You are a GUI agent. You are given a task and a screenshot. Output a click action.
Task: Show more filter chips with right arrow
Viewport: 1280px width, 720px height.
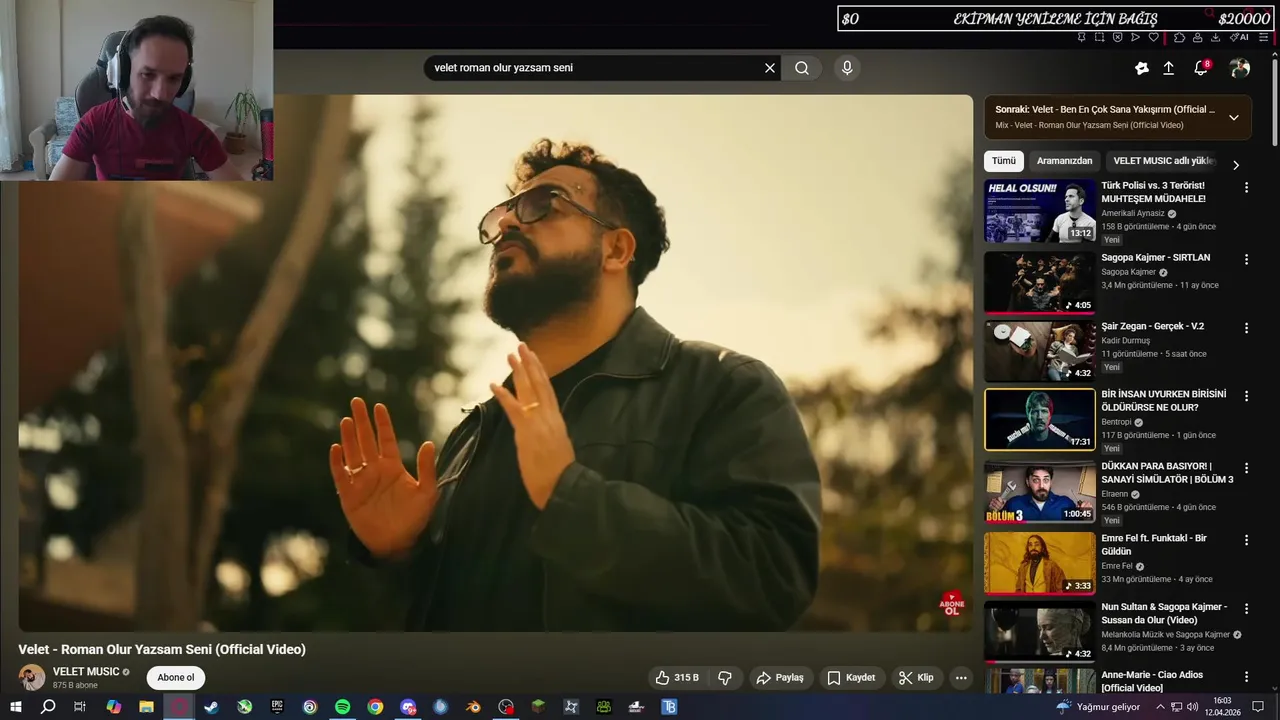[1235, 165]
